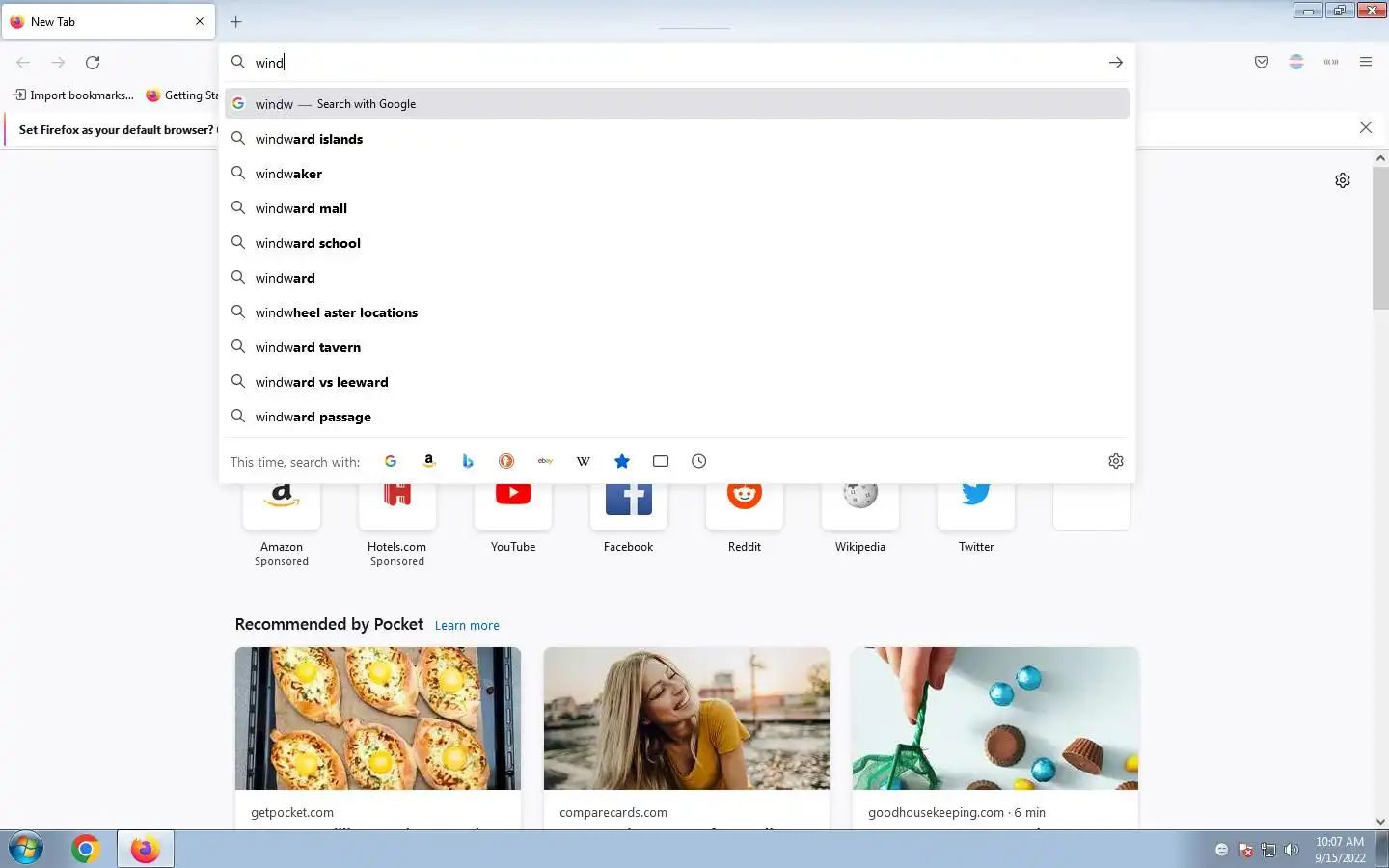Open the extension icon beside the menu button

1331,62
